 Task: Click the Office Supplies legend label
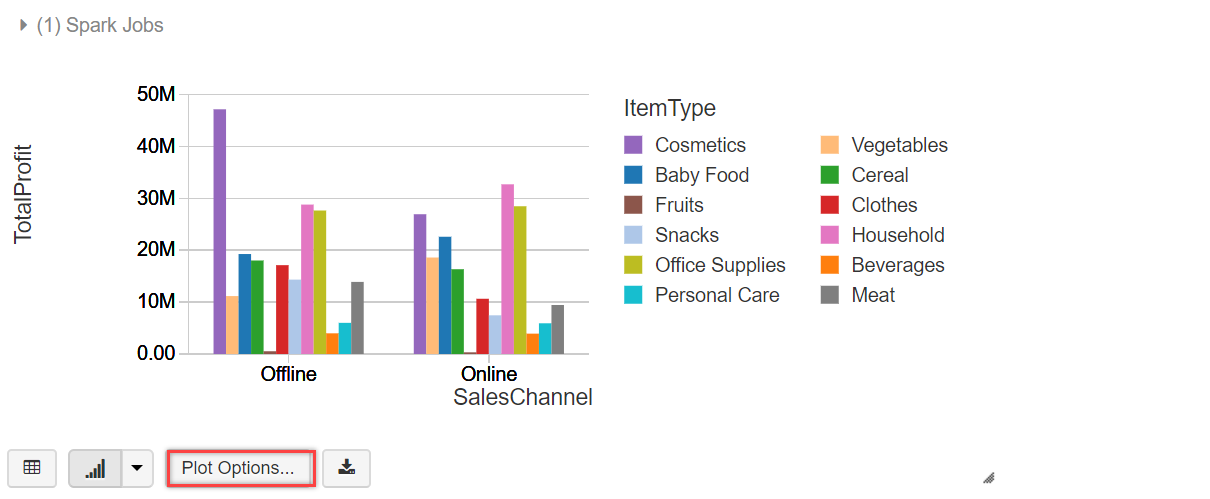[x=720, y=265]
